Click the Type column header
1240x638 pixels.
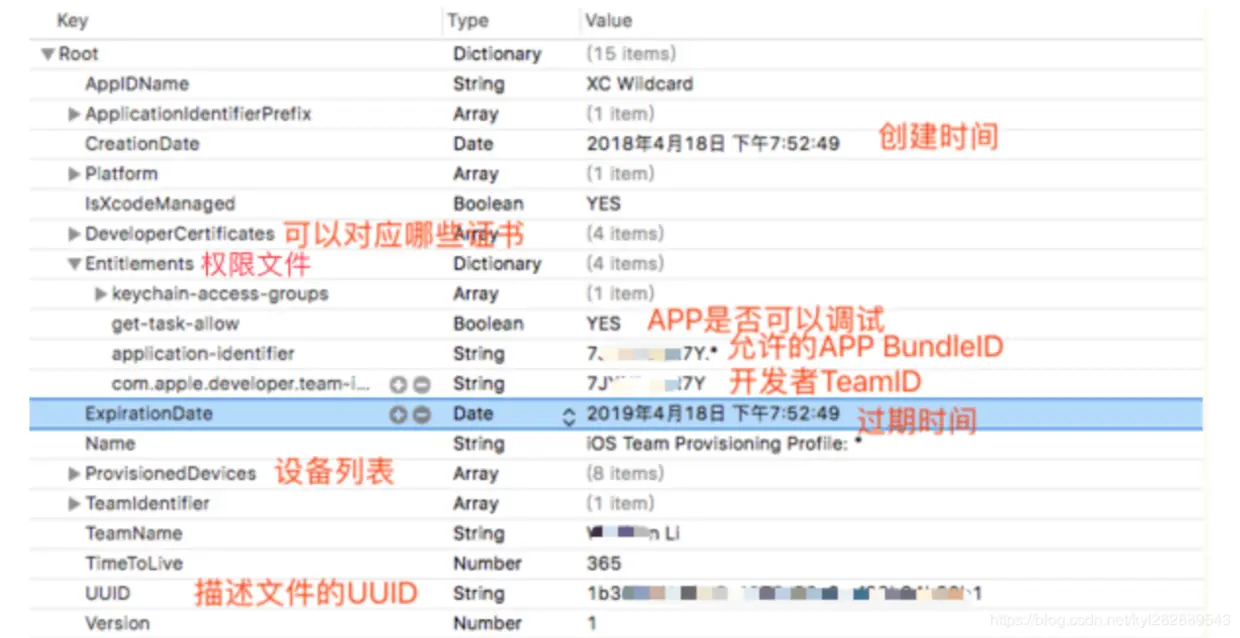tap(468, 20)
